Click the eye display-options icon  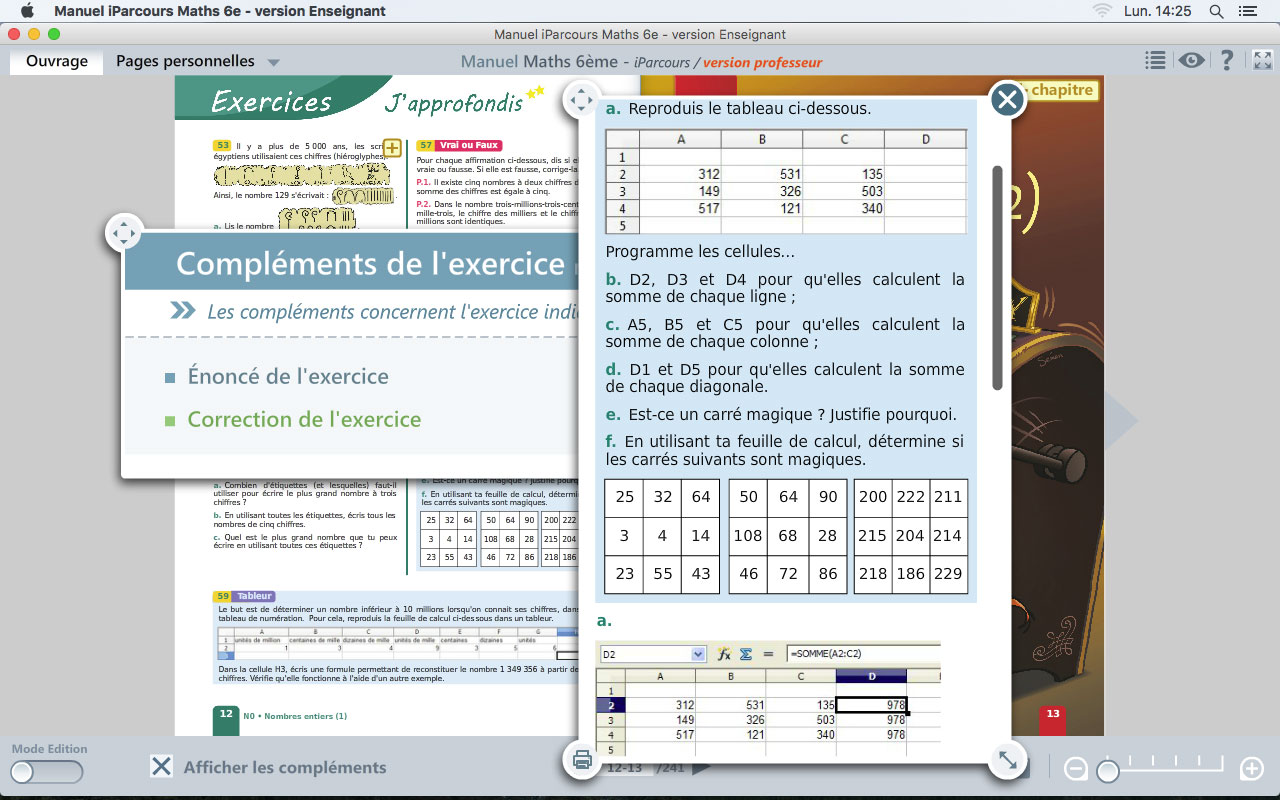[1190, 61]
